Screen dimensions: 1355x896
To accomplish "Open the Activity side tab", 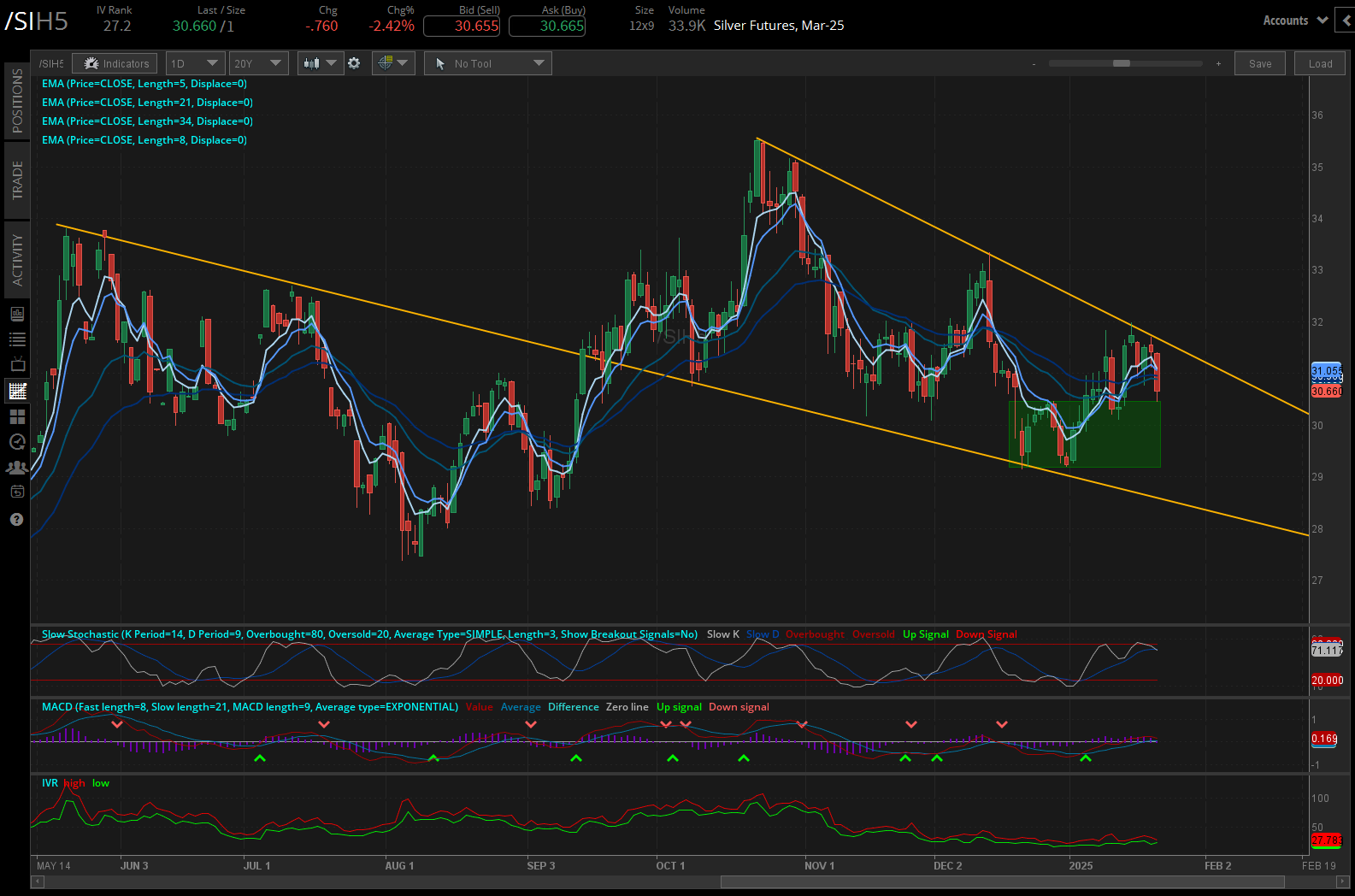I will point(17,260).
